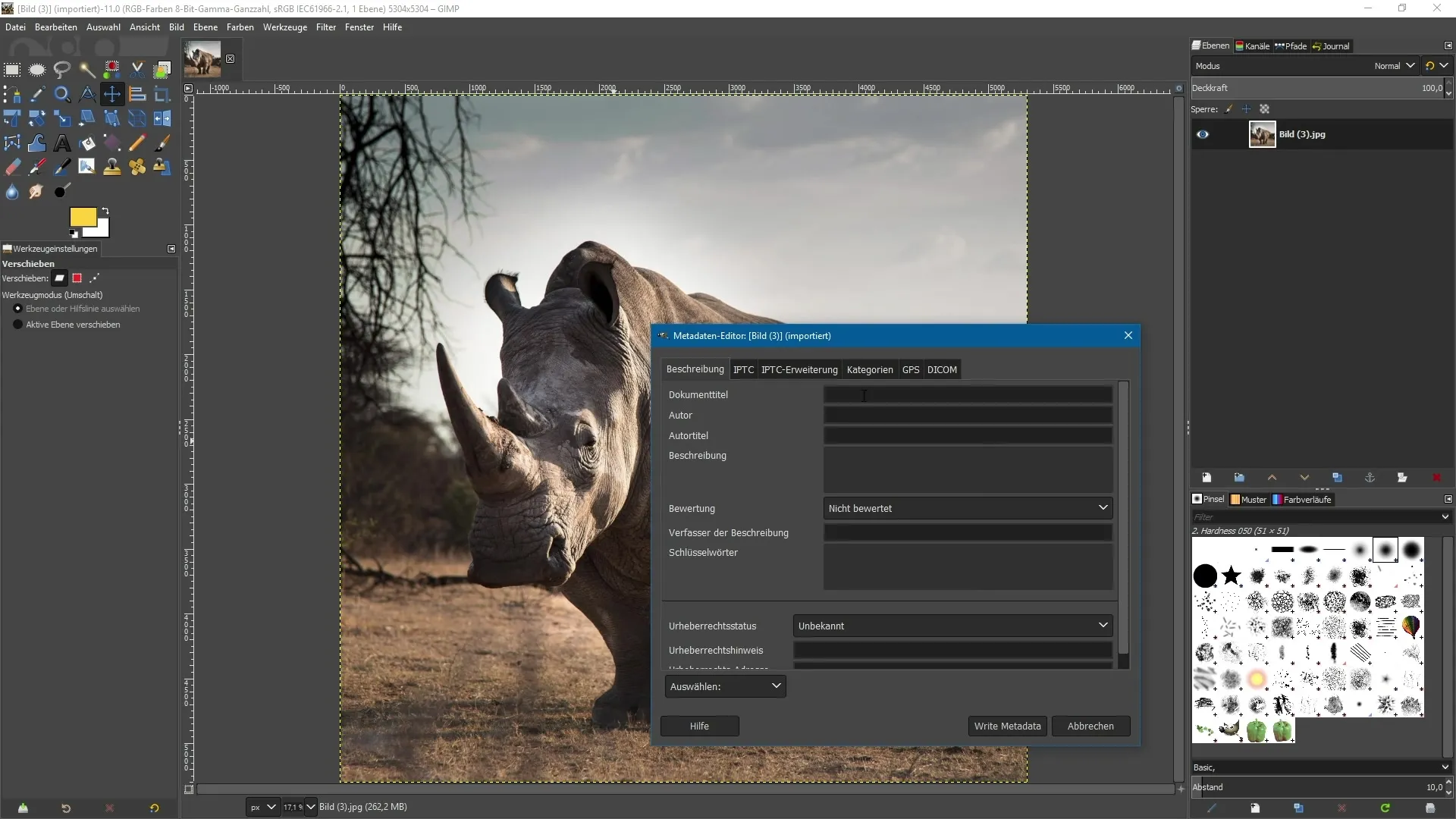Open the brush tag dropdown 'Basic,'

click(x=1320, y=767)
